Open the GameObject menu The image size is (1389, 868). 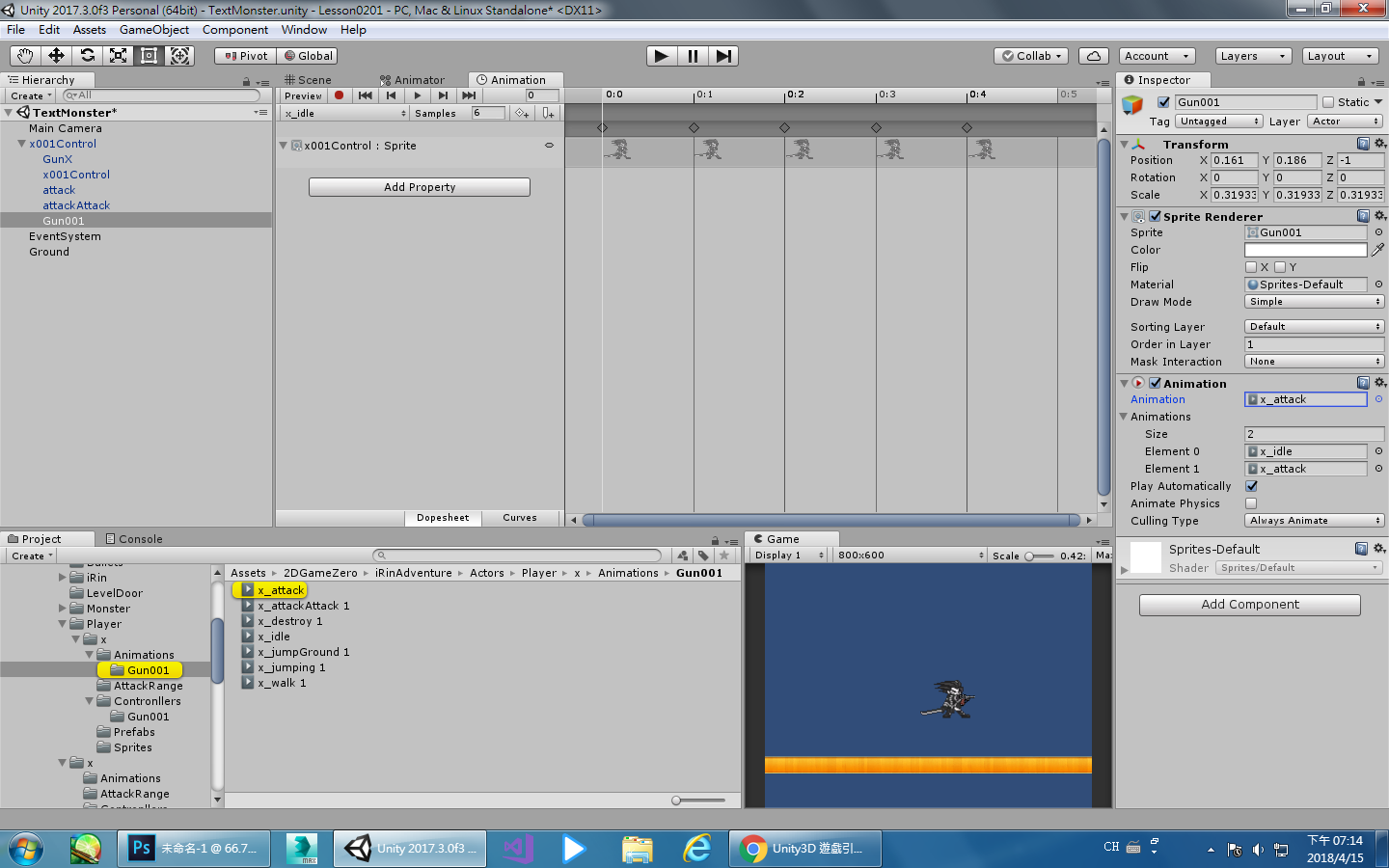pos(154,30)
